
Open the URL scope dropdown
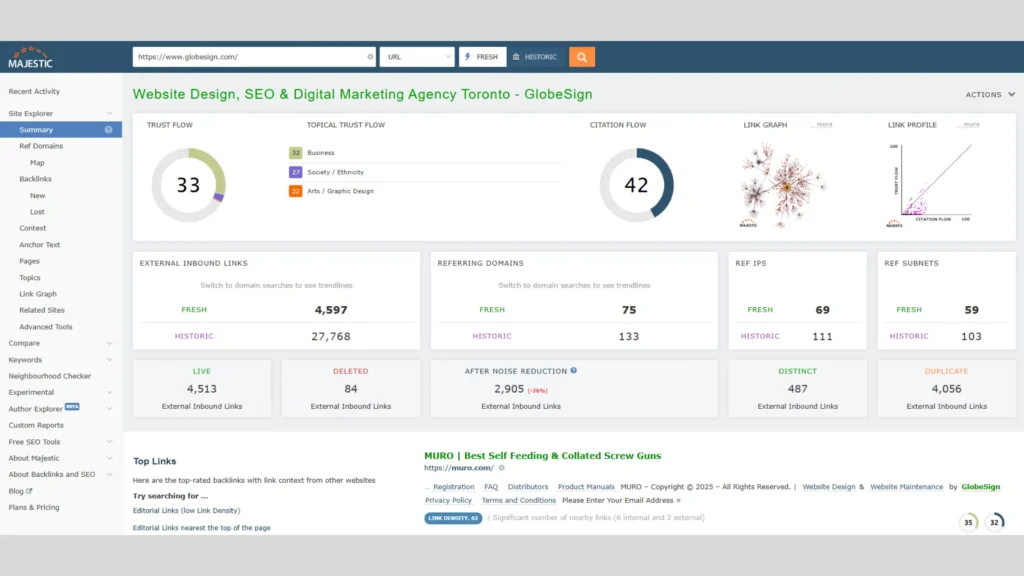[x=417, y=57]
